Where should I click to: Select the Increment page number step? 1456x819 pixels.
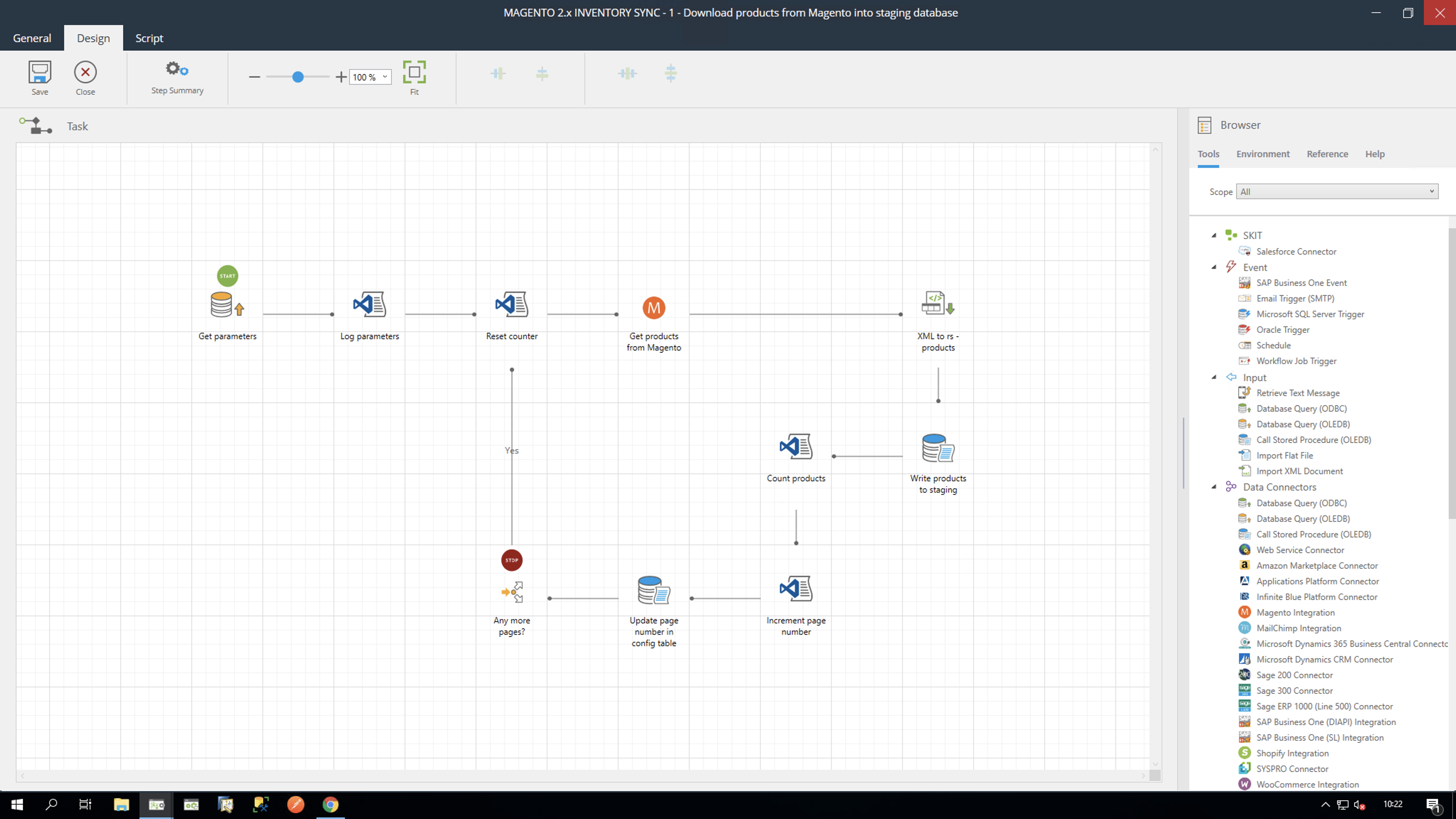click(796, 588)
